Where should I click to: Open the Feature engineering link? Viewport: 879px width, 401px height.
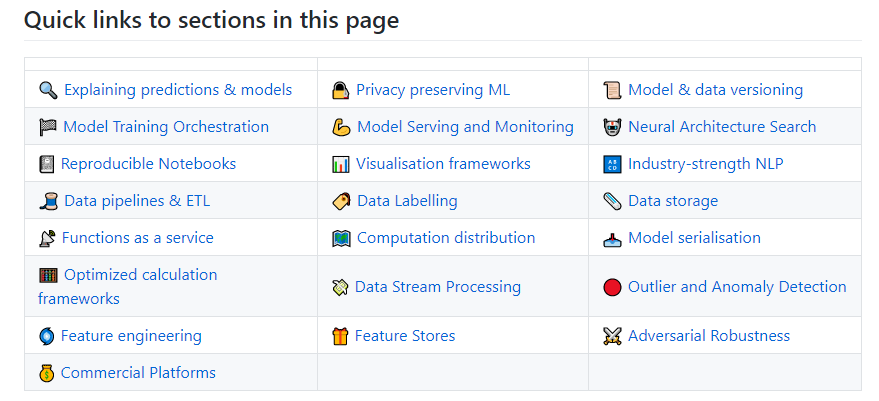click(x=131, y=336)
